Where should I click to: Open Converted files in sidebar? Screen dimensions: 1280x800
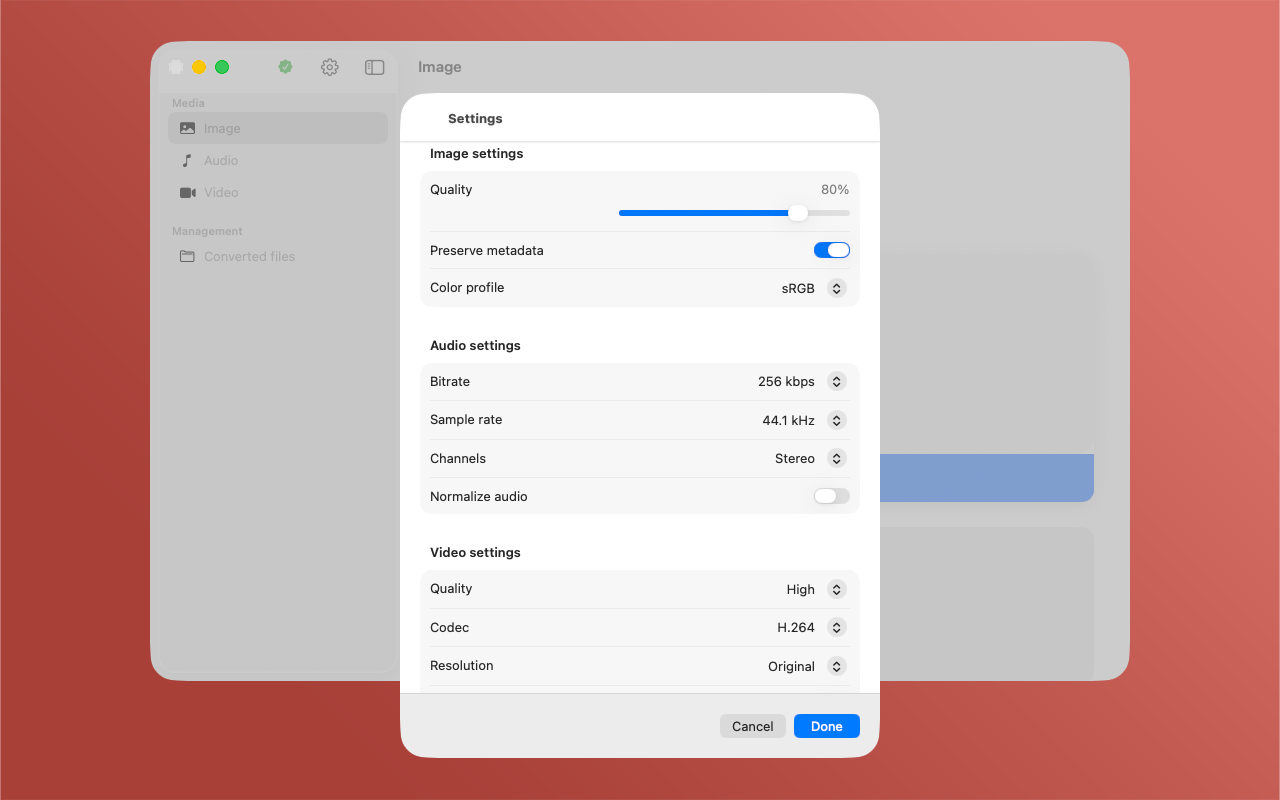pyautogui.click(x=278, y=256)
